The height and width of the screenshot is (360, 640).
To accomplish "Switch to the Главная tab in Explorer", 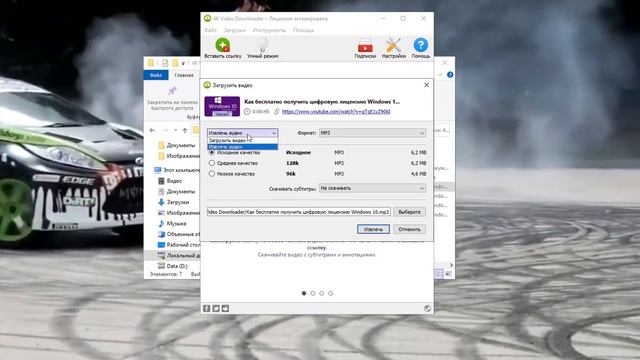I will (184, 75).
